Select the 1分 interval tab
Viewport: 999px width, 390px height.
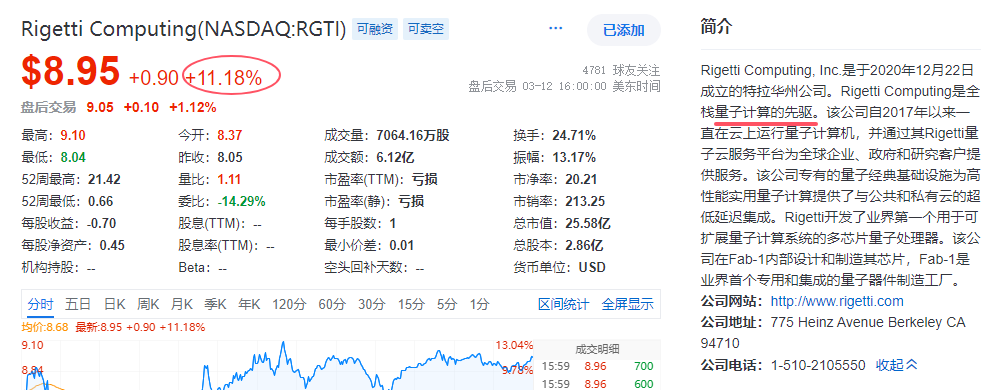[x=480, y=304]
